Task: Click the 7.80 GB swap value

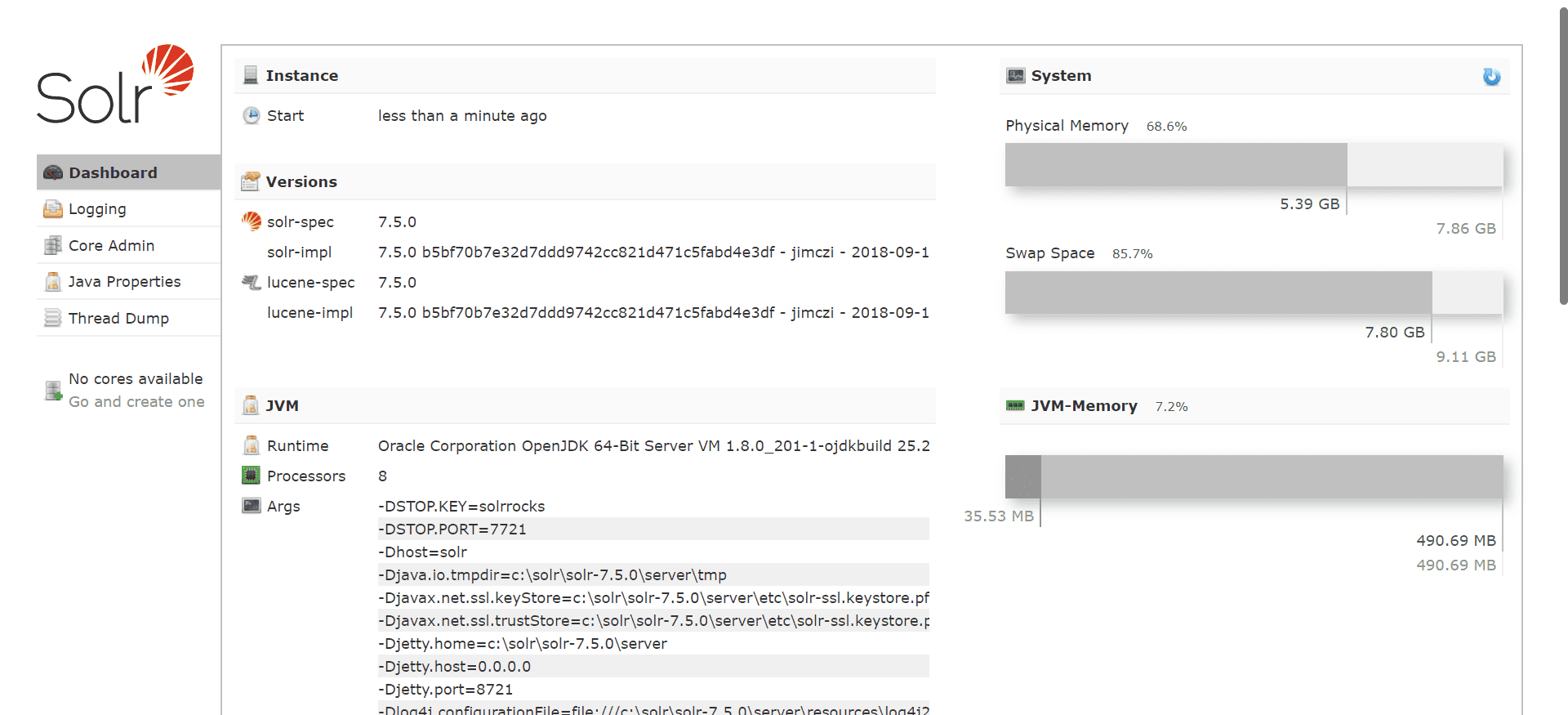Action: point(1394,333)
